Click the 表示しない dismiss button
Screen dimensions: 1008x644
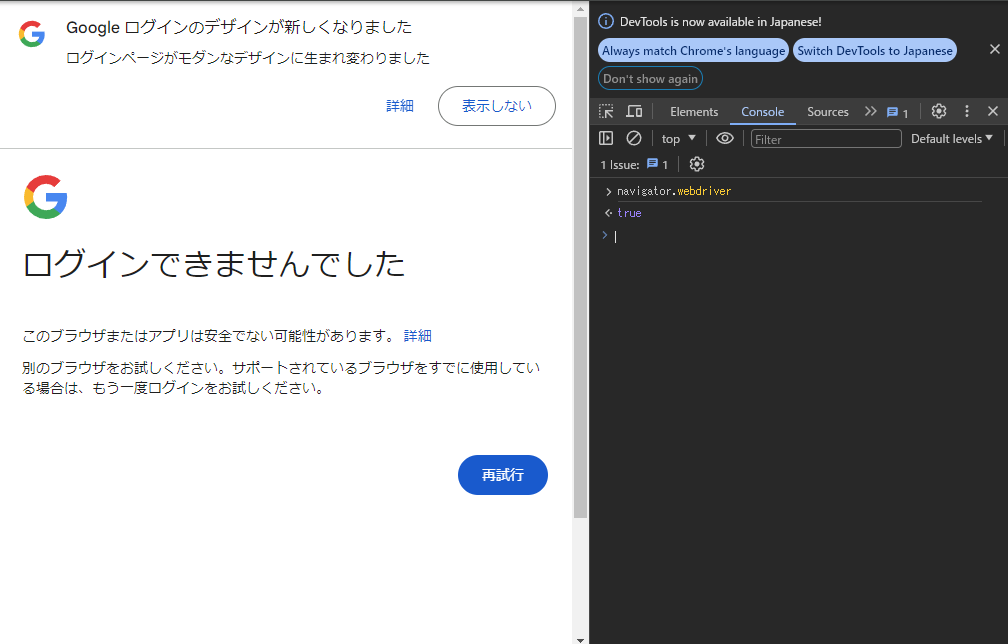click(496, 106)
